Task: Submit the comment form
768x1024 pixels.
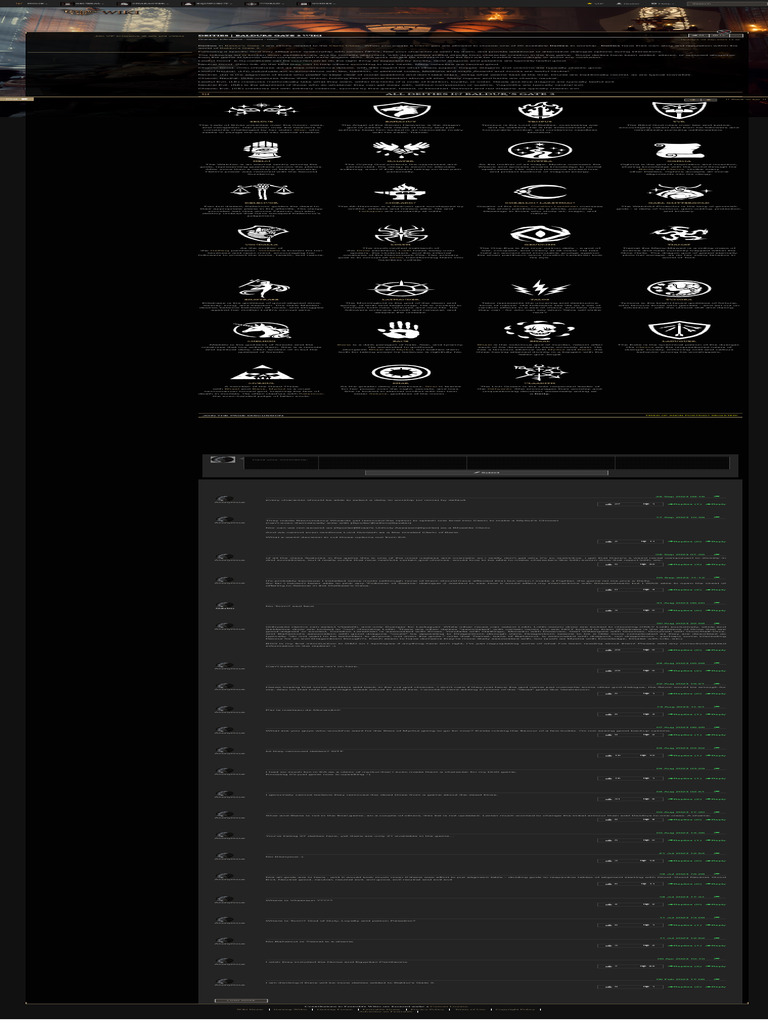Action: 487,472
